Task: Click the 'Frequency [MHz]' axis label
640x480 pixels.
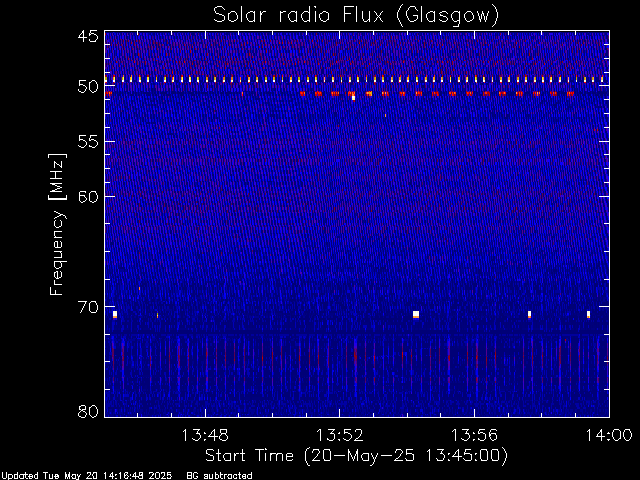Action: [57, 224]
